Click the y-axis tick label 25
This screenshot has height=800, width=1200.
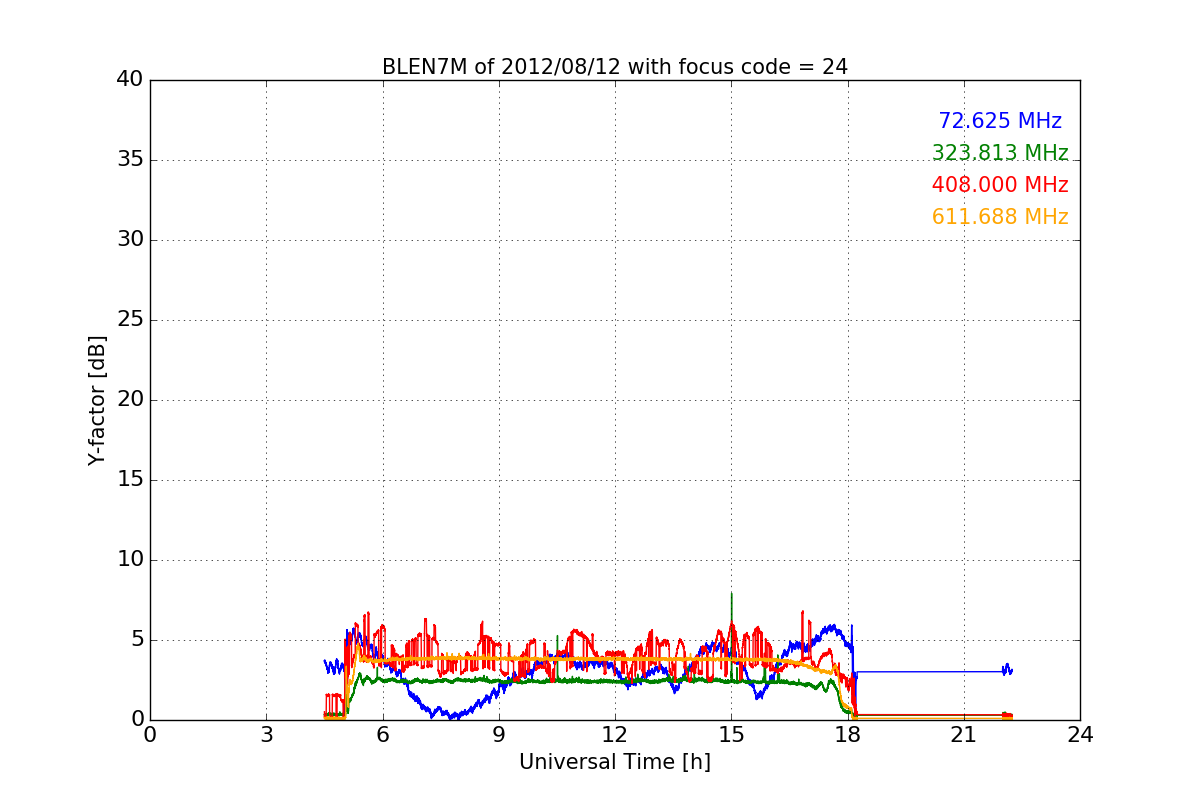tap(129, 320)
